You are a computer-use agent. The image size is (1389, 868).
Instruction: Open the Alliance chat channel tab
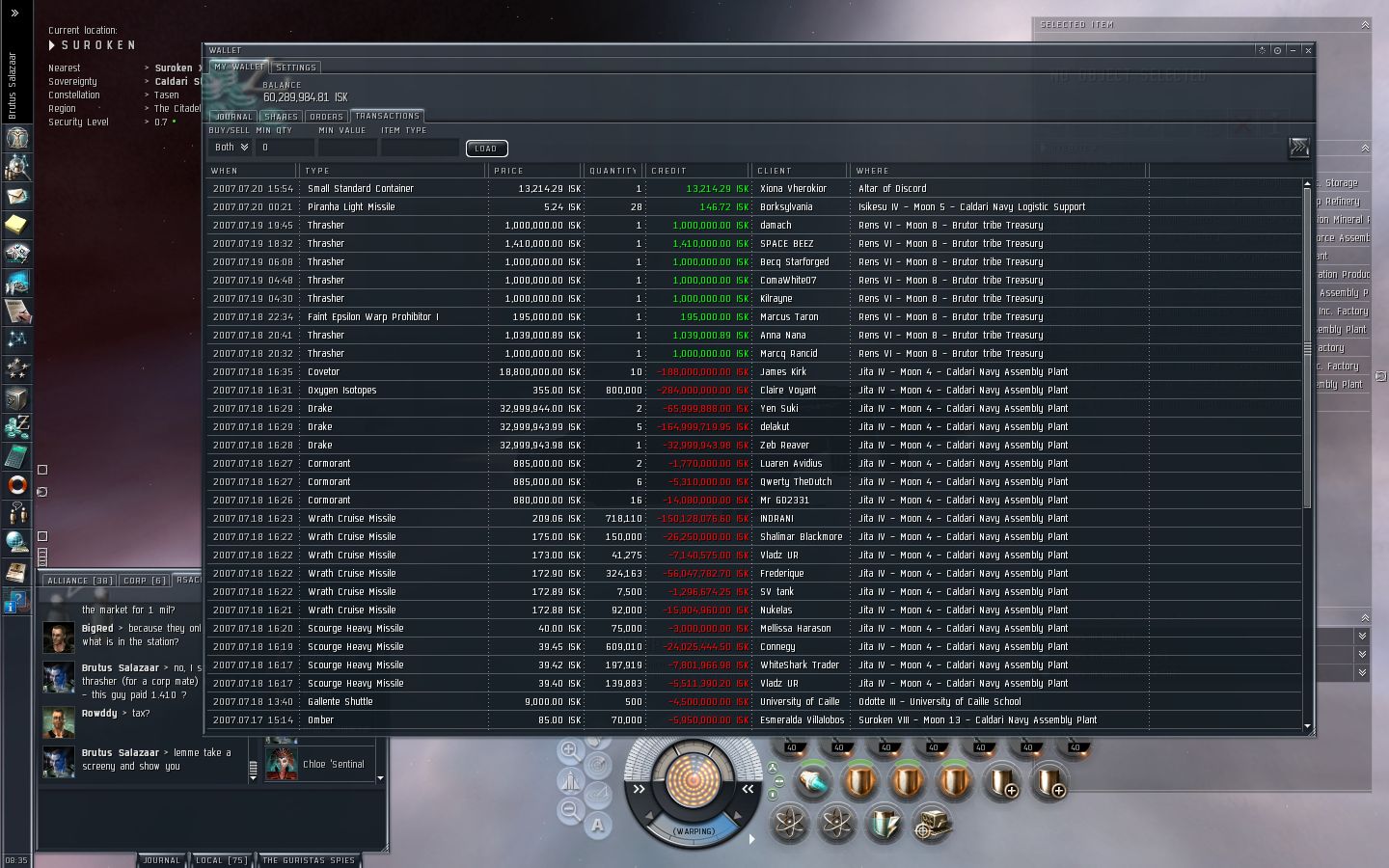pyautogui.click(x=80, y=581)
